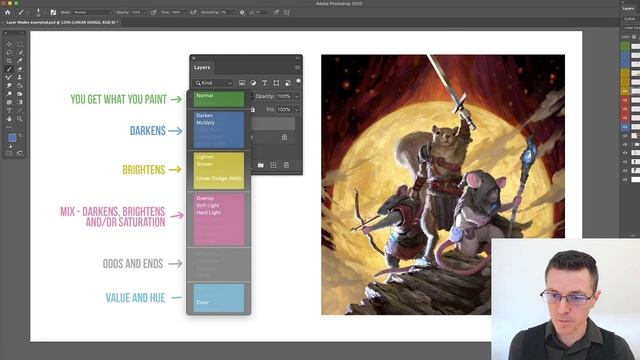This screenshot has width=640, height=360.
Task: Open the Smoothing value arrow
Action: coord(234,12)
